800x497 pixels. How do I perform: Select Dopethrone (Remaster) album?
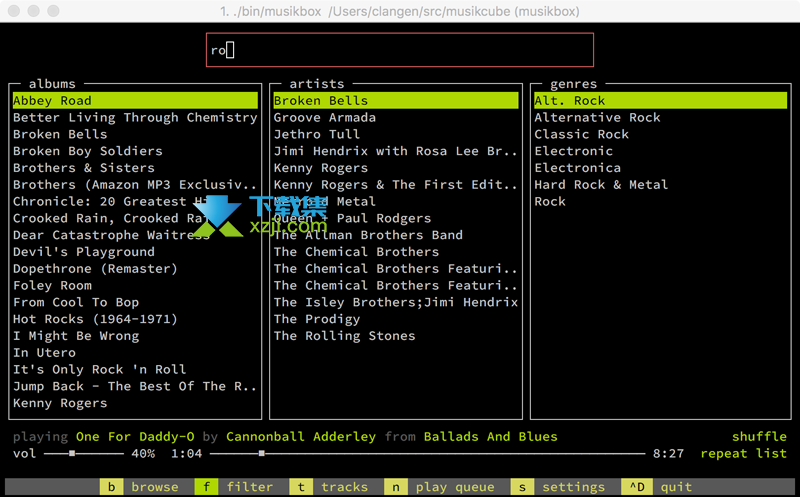coord(135,269)
